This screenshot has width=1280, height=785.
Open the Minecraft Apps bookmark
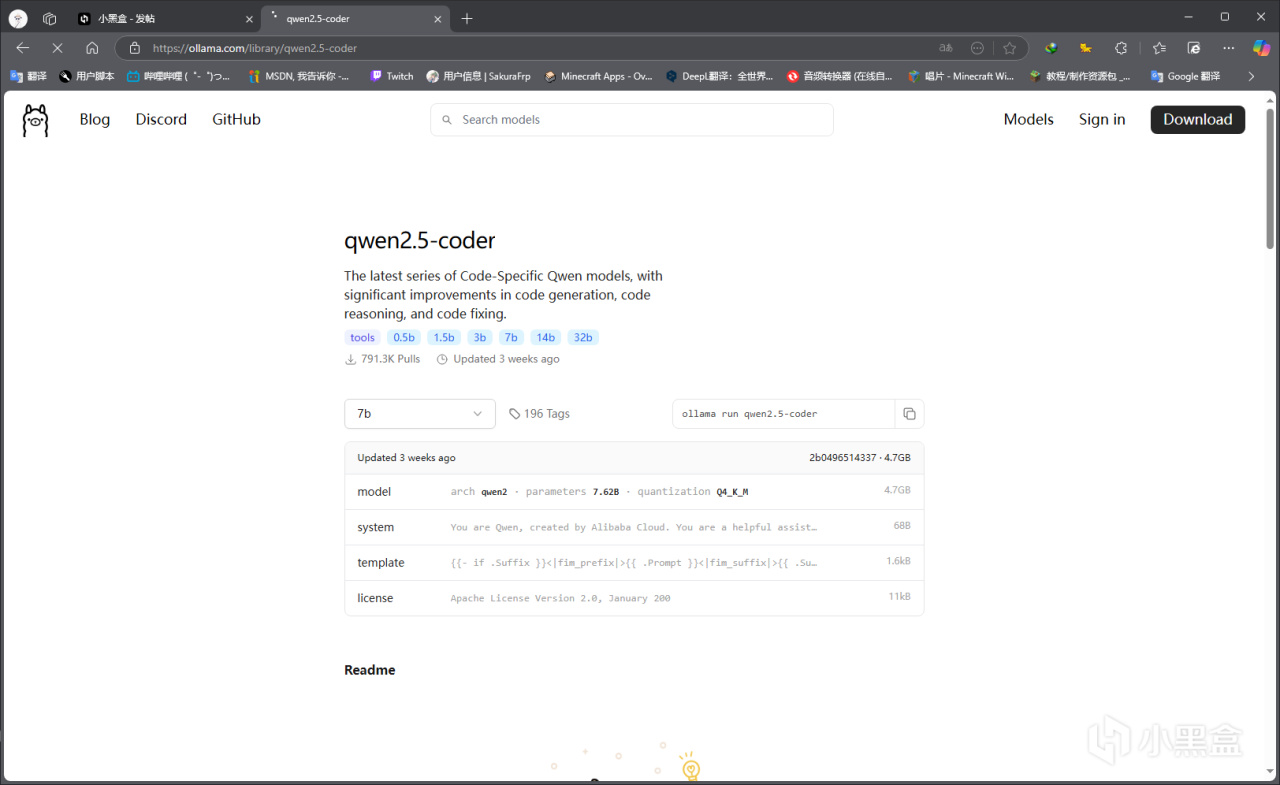point(598,76)
